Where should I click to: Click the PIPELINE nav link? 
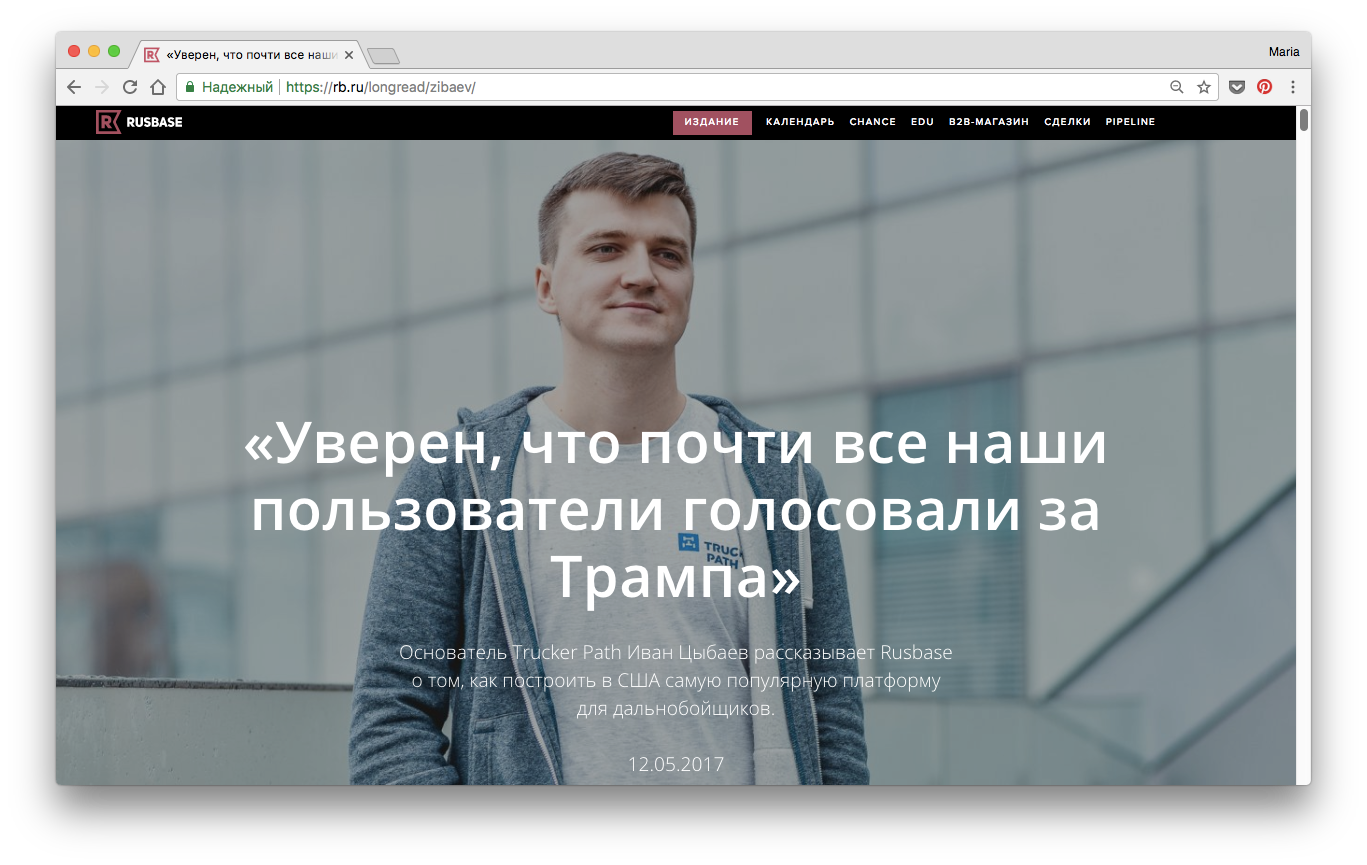tap(1130, 122)
